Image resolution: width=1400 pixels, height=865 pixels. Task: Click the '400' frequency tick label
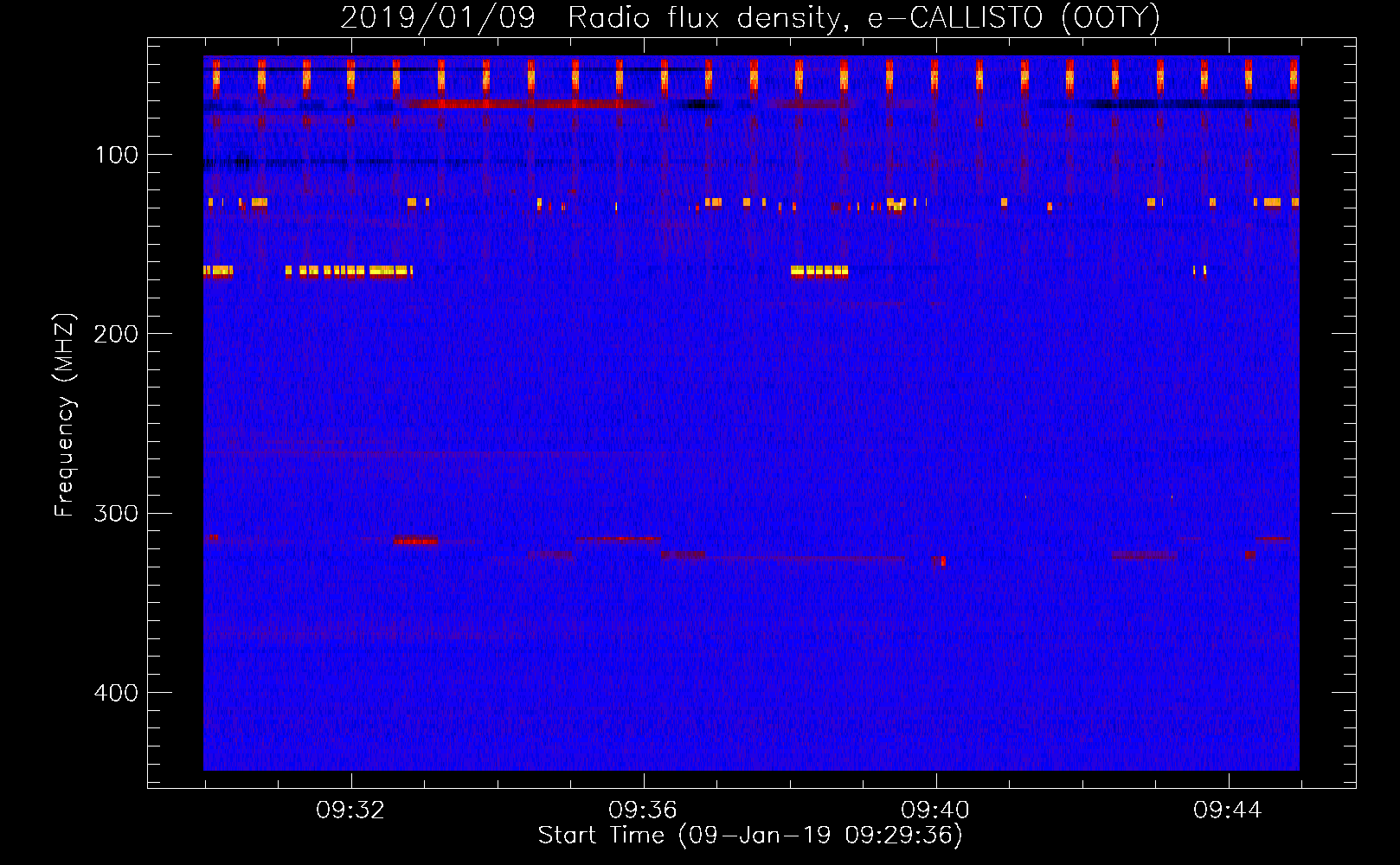(x=116, y=693)
